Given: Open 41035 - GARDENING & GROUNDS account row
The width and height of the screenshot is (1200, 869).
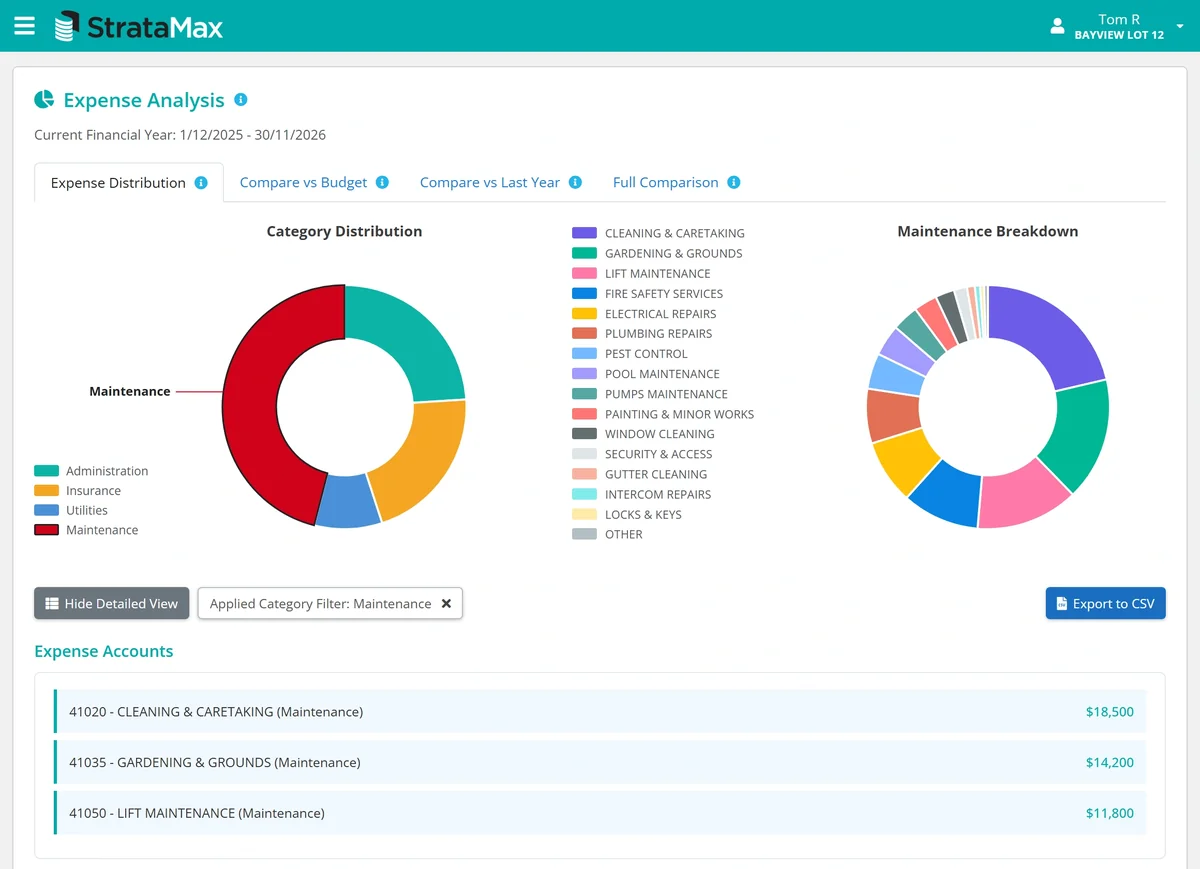Looking at the screenshot, I should tap(600, 762).
